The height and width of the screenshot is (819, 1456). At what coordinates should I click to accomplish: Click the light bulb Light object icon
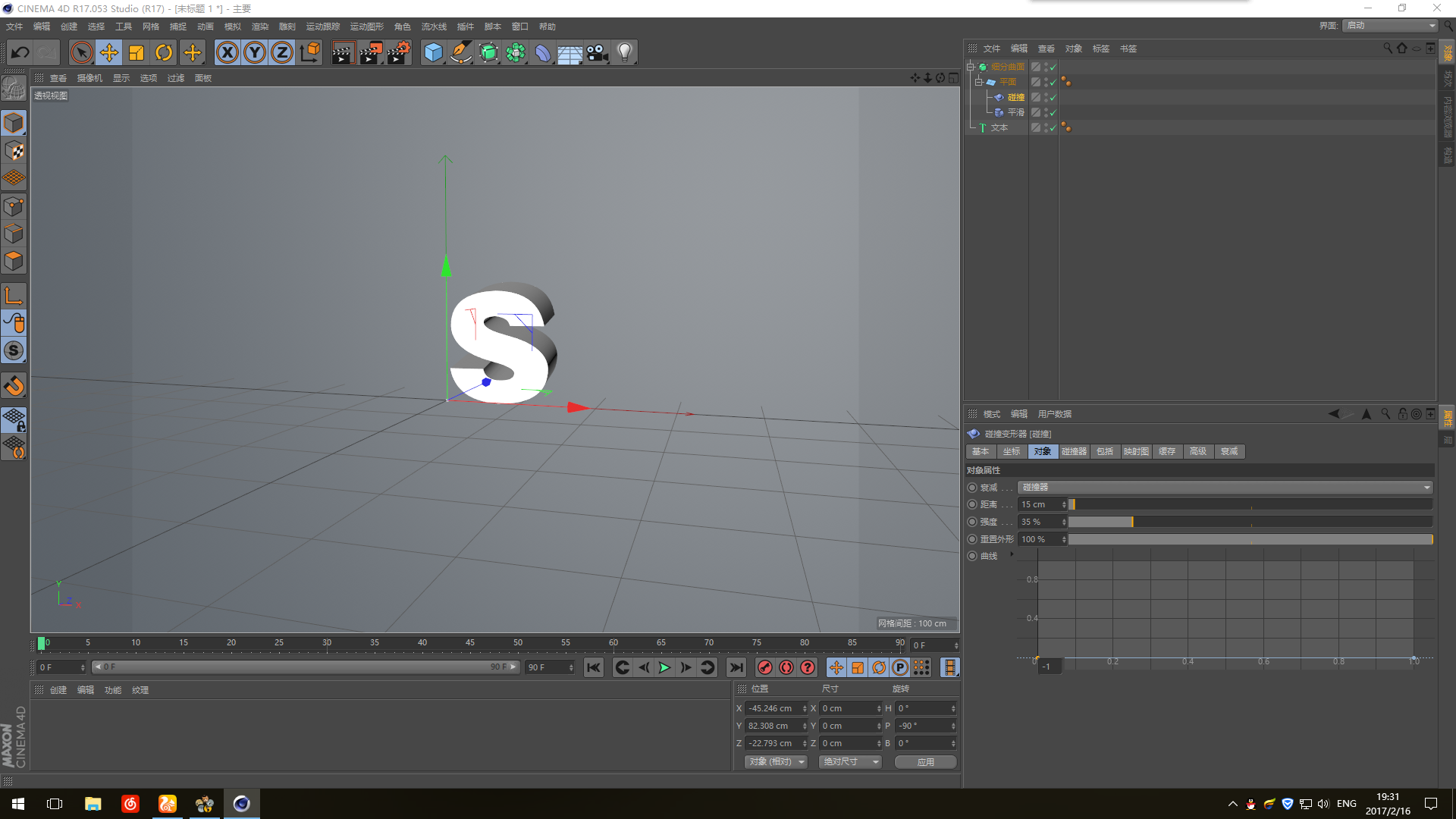tap(624, 52)
